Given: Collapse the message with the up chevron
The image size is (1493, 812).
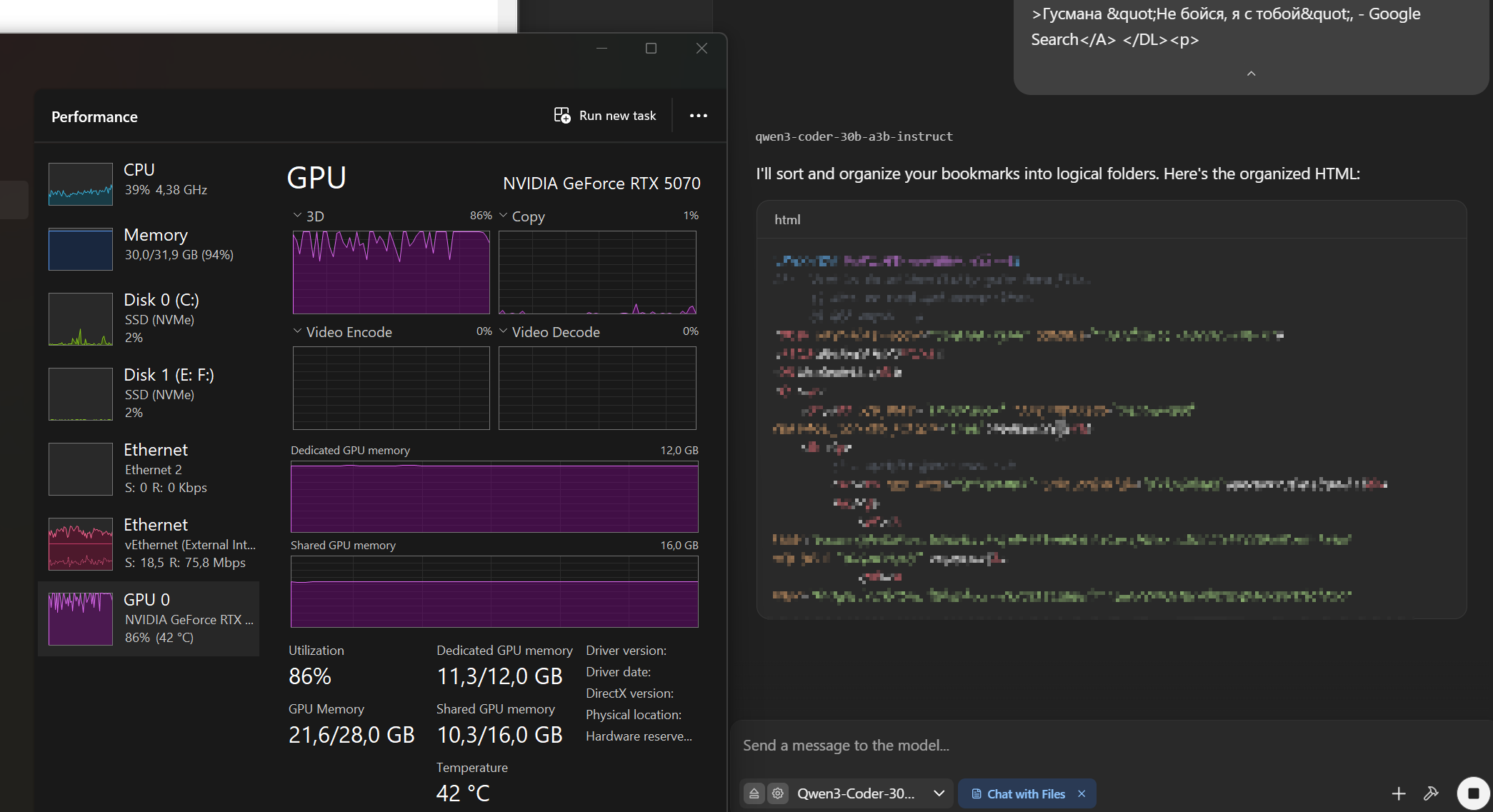Looking at the screenshot, I should pyautogui.click(x=1251, y=74).
